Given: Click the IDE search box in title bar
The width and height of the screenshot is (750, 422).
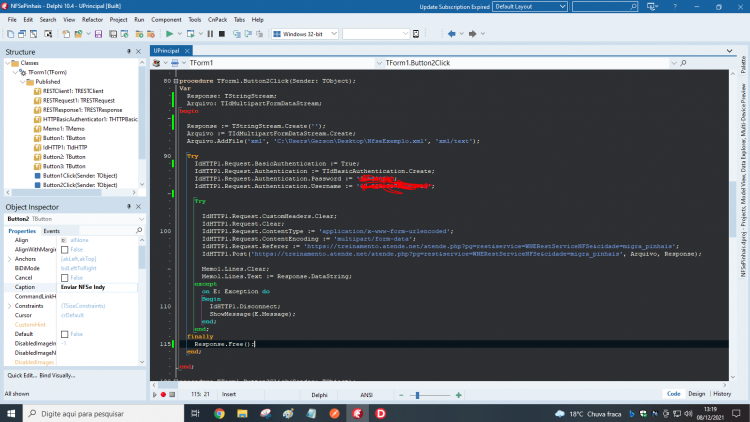Looking at the screenshot, I should [605, 7].
